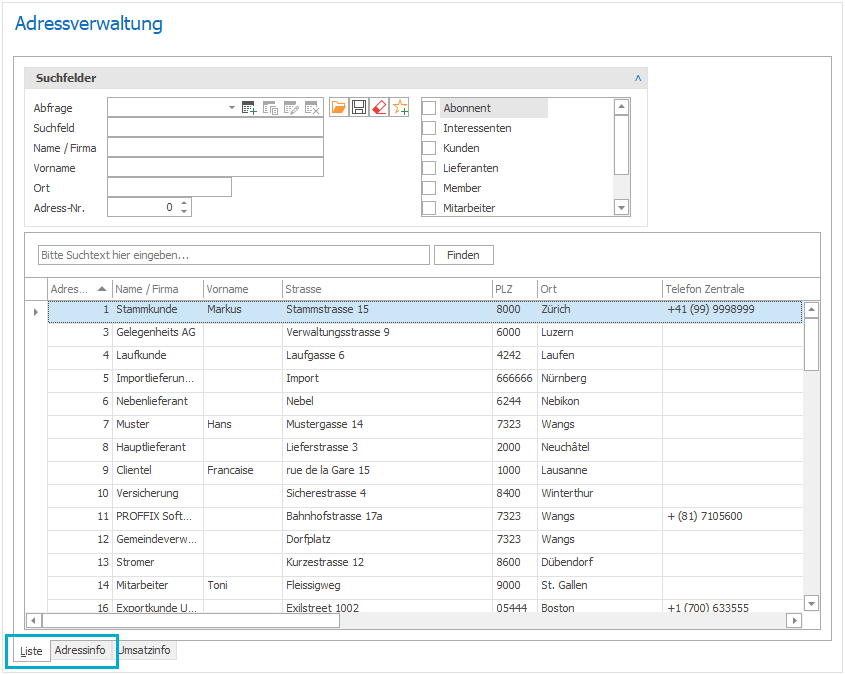Click the copy query icon
The width and height of the screenshot is (845, 675).
point(270,108)
